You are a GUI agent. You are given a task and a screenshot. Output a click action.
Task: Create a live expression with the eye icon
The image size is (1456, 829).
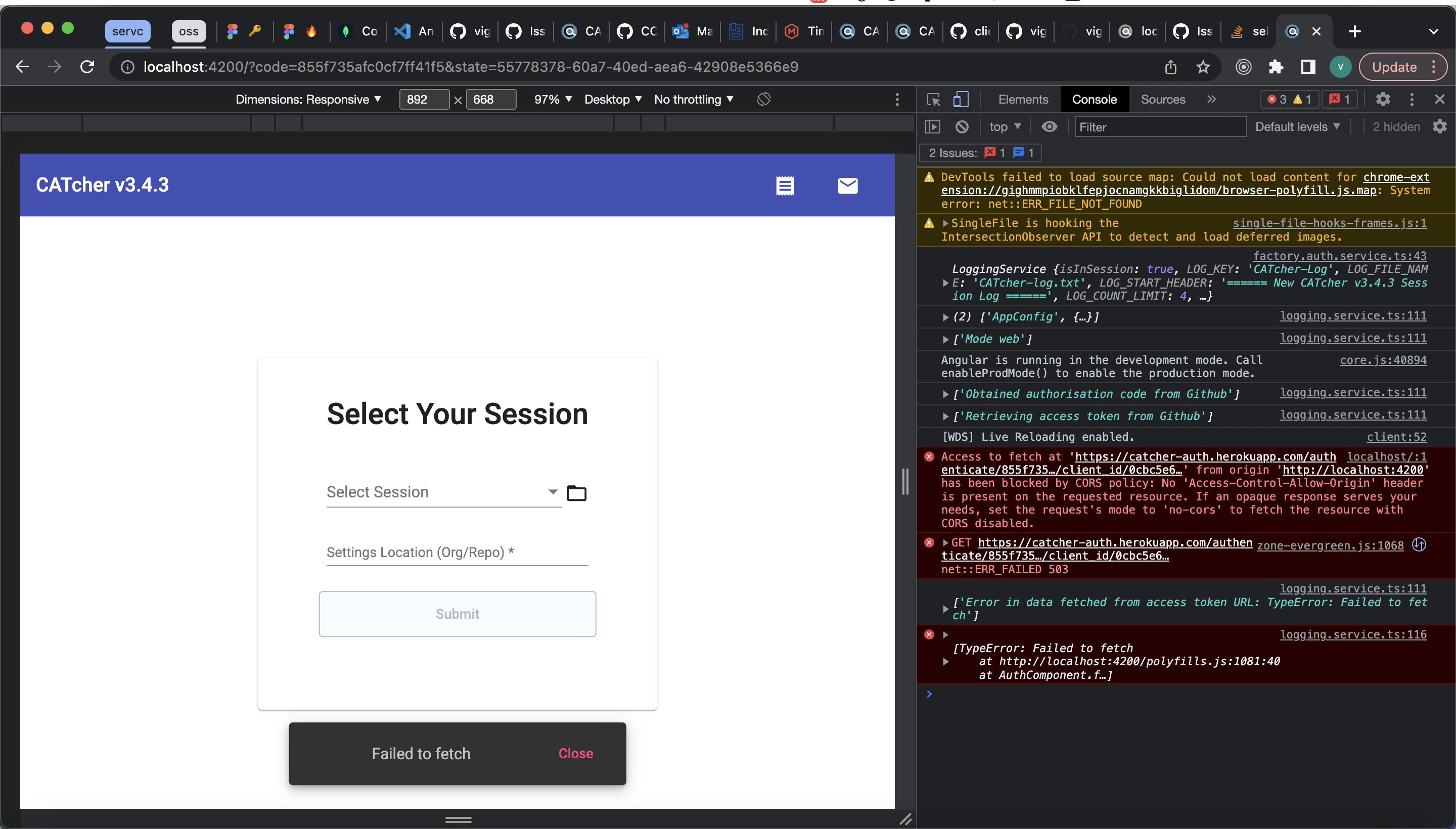(1050, 126)
